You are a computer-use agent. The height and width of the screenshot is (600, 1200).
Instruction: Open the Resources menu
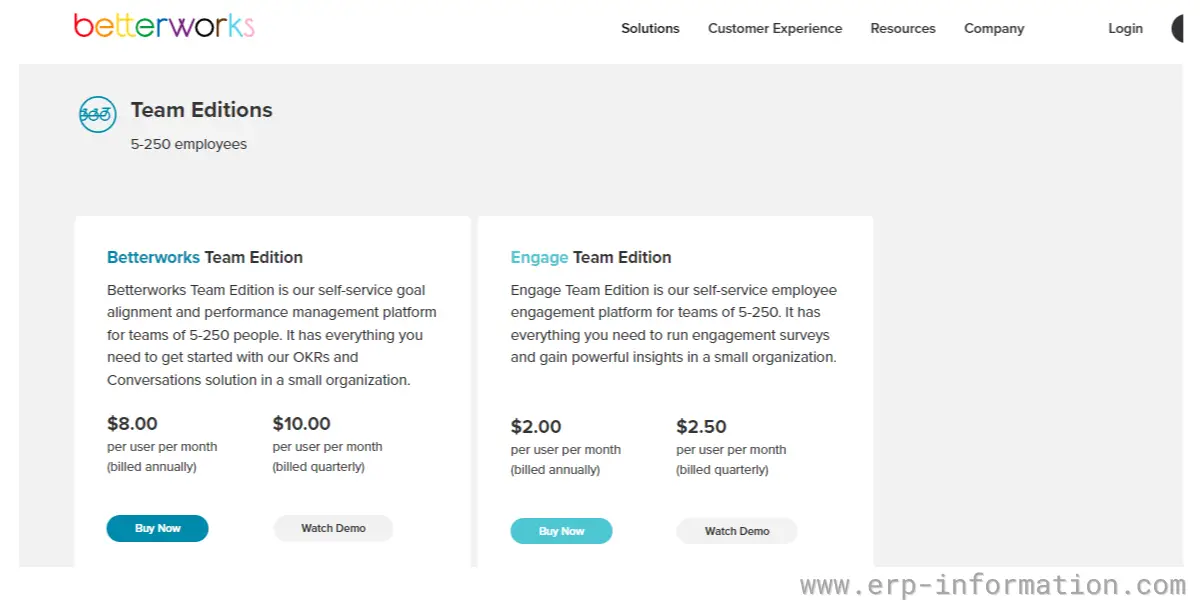903,28
